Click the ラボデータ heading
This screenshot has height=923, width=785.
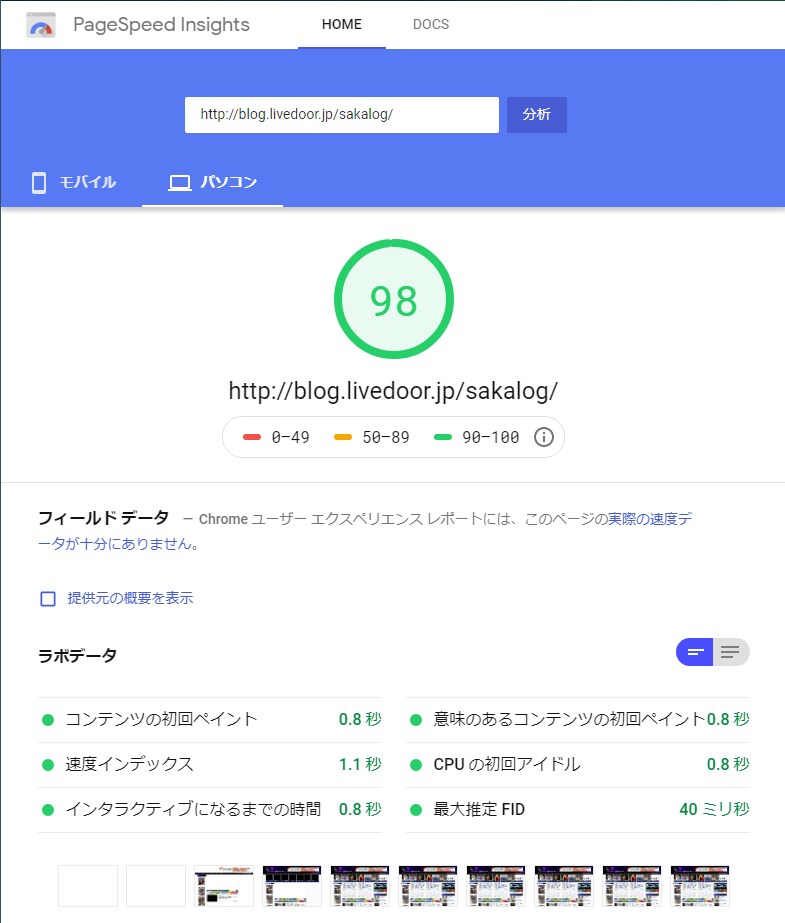click(x=77, y=655)
